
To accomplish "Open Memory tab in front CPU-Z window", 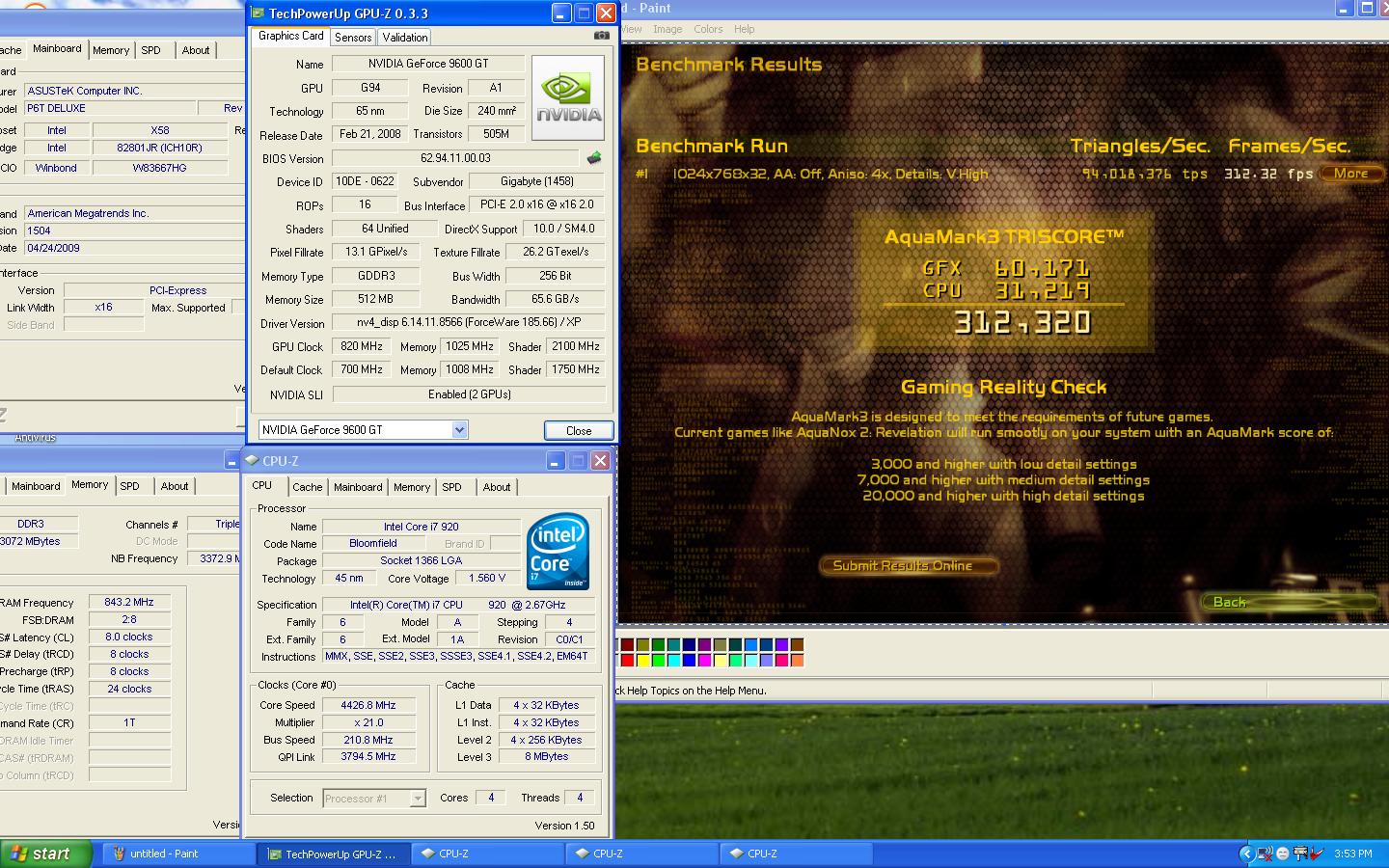I will tap(412, 487).
